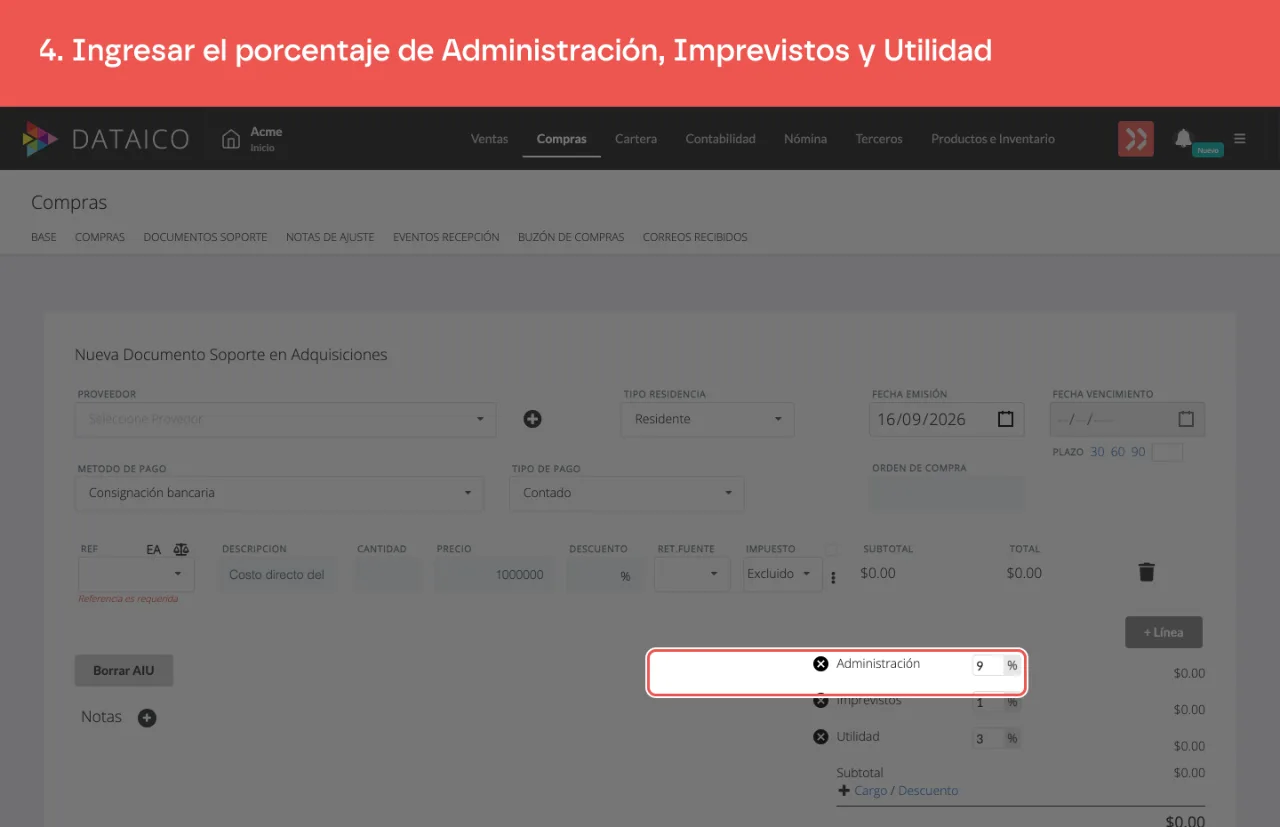Click the Descuento link under Subtotal

coord(928,791)
